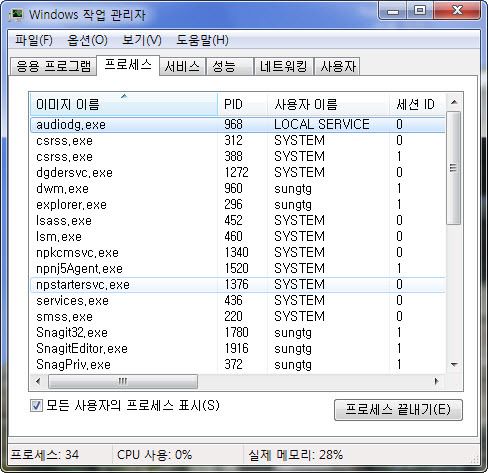This screenshot has height=473, width=488.
Task: Select the Snagit32.exe process
Action: point(238,333)
